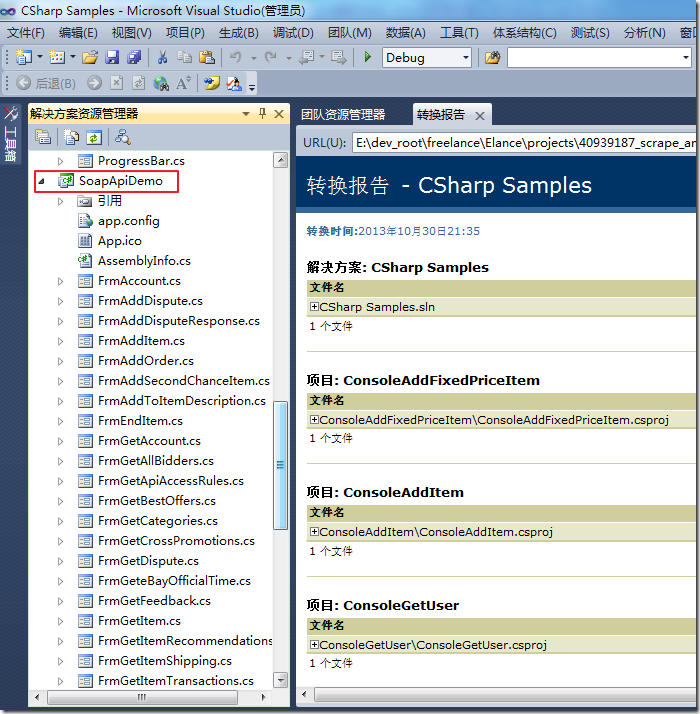700x714 pixels.
Task: Close the 转换报告 tab
Action: (480, 116)
